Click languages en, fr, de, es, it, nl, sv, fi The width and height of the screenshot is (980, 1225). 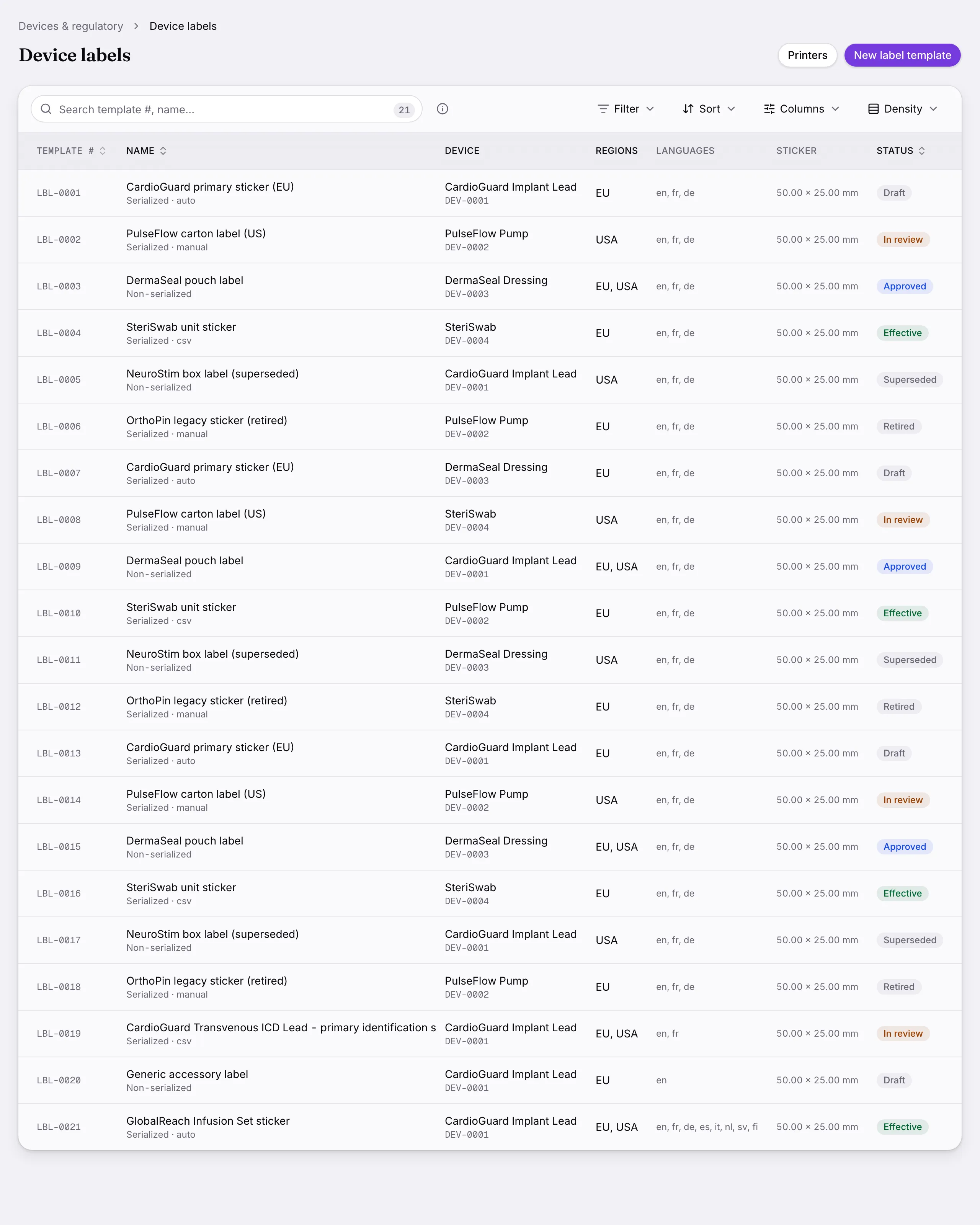click(707, 1127)
